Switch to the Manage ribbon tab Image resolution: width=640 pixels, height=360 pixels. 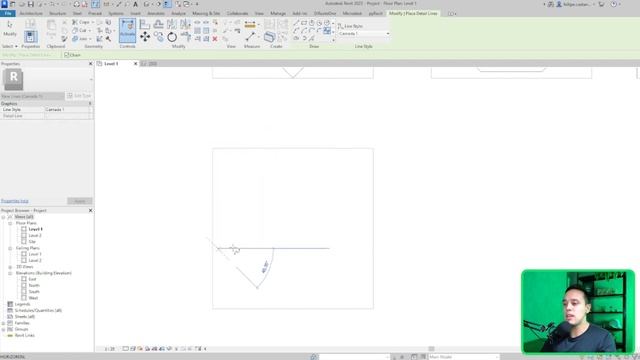[278, 13]
